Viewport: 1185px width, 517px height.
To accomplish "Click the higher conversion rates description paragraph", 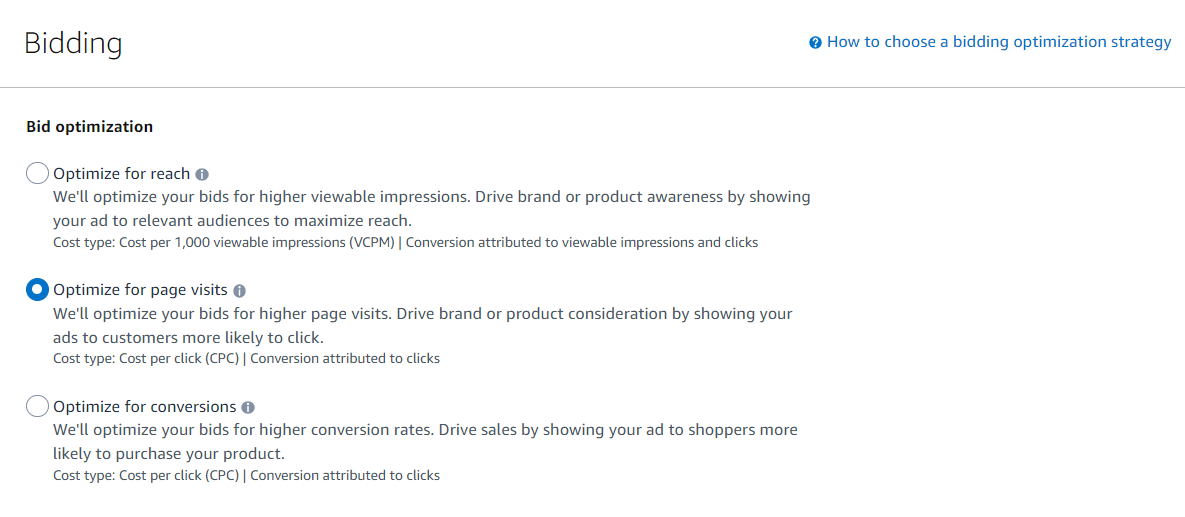I will click(425, 442).
